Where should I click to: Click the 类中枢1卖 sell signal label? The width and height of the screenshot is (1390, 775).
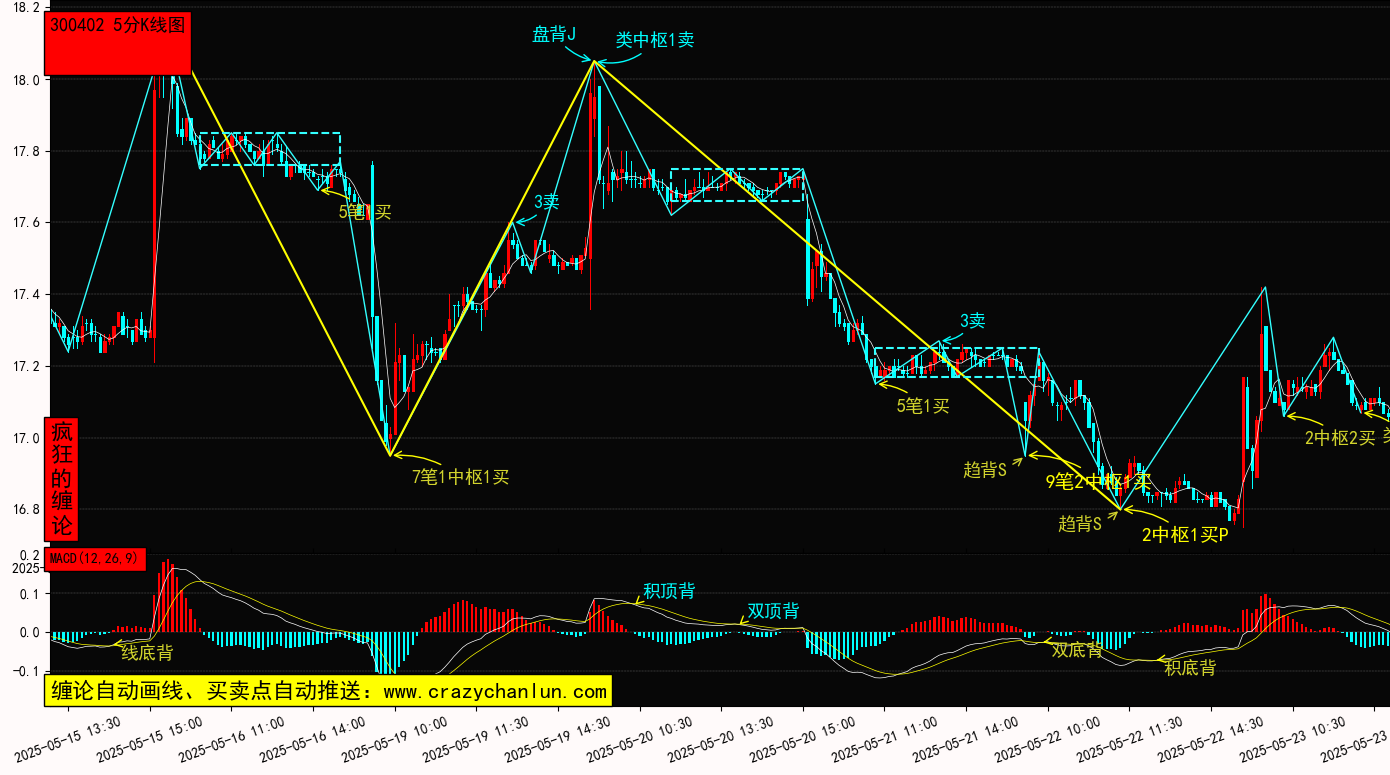[655, 40]
